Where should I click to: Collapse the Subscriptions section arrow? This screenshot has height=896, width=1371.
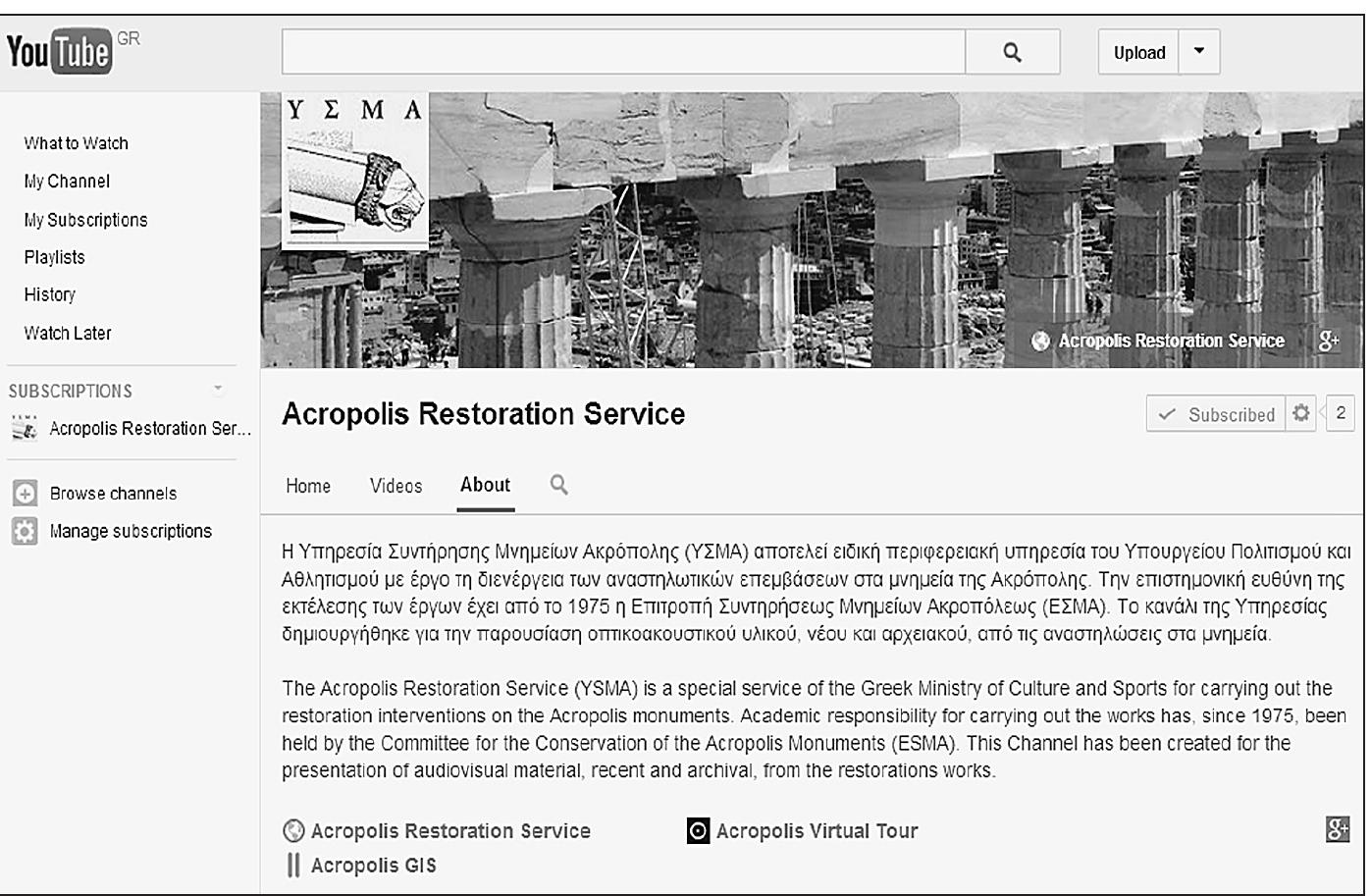click(x=218, y=389)
